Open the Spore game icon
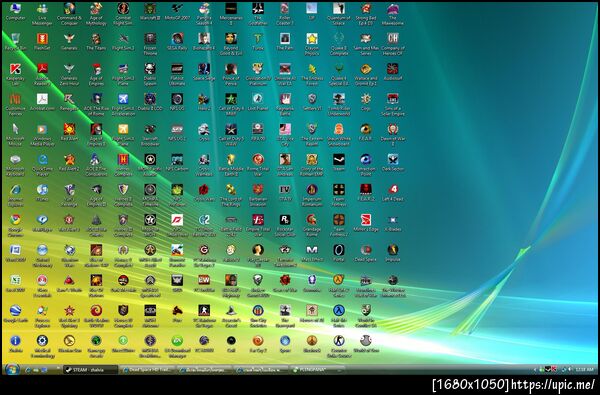Viewport: 600px width, 395px height. [285, 344]
